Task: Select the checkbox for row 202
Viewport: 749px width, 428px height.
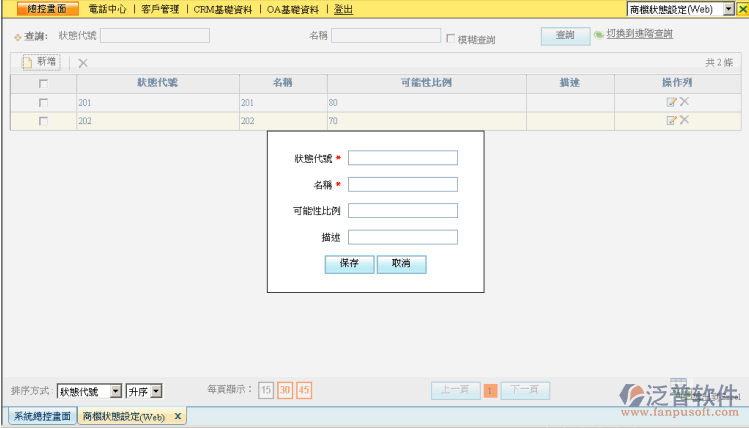Action: click(x=43, y=121)
